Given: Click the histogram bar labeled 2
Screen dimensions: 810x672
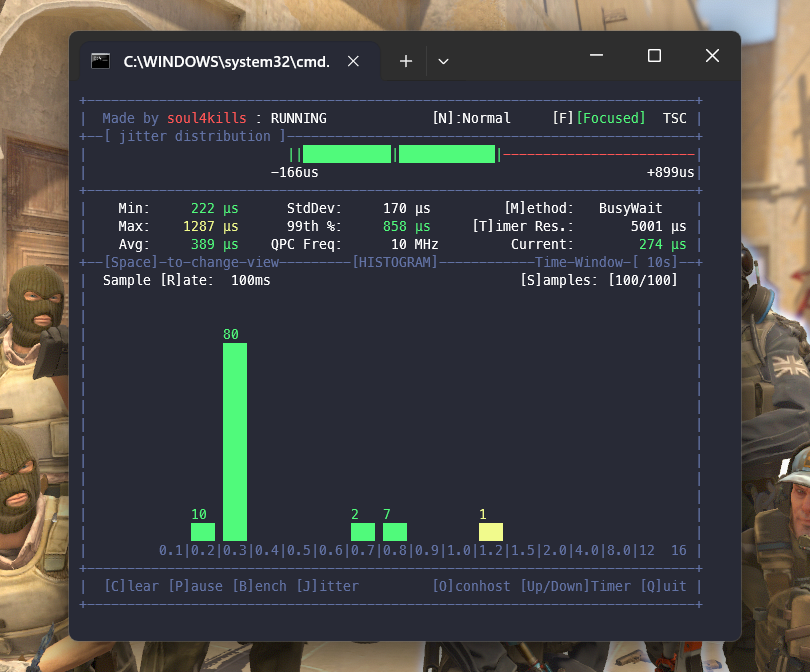Looking at the screenshot, I should point(363,532).
